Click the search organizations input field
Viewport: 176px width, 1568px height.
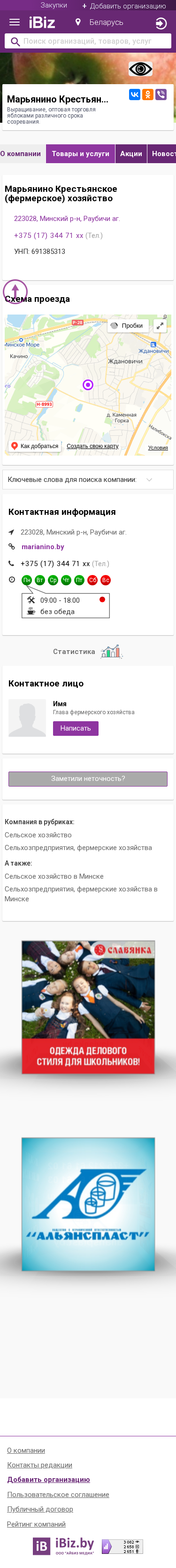tap(88, 41)
